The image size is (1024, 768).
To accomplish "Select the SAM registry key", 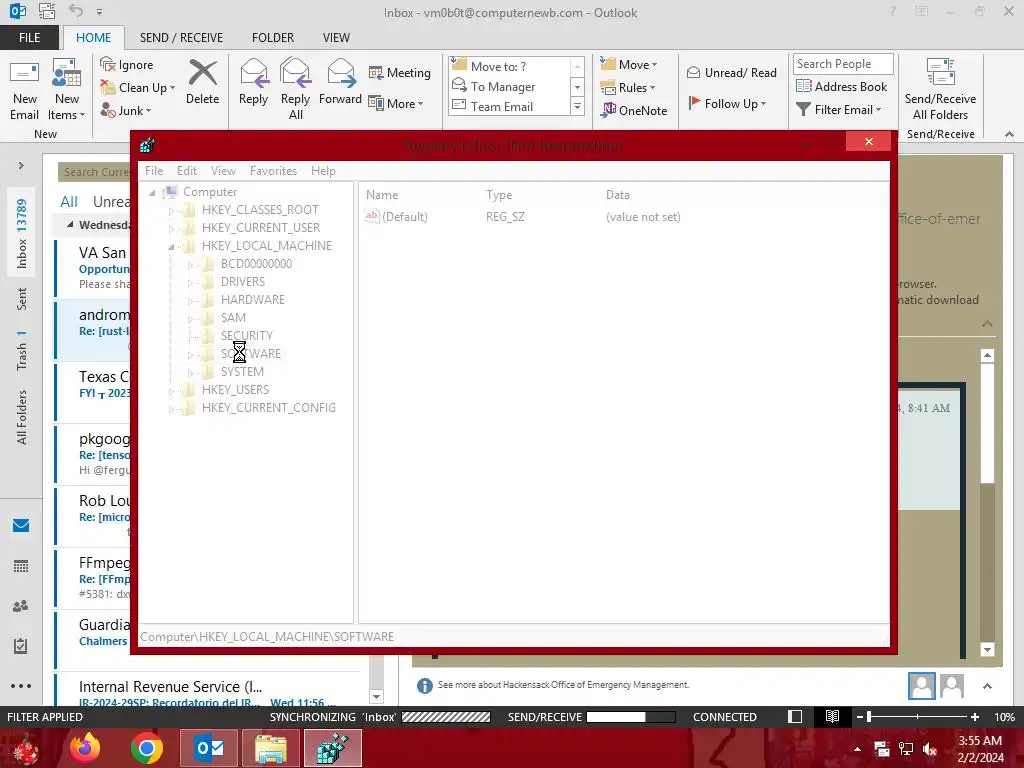I will pos(233,317).
